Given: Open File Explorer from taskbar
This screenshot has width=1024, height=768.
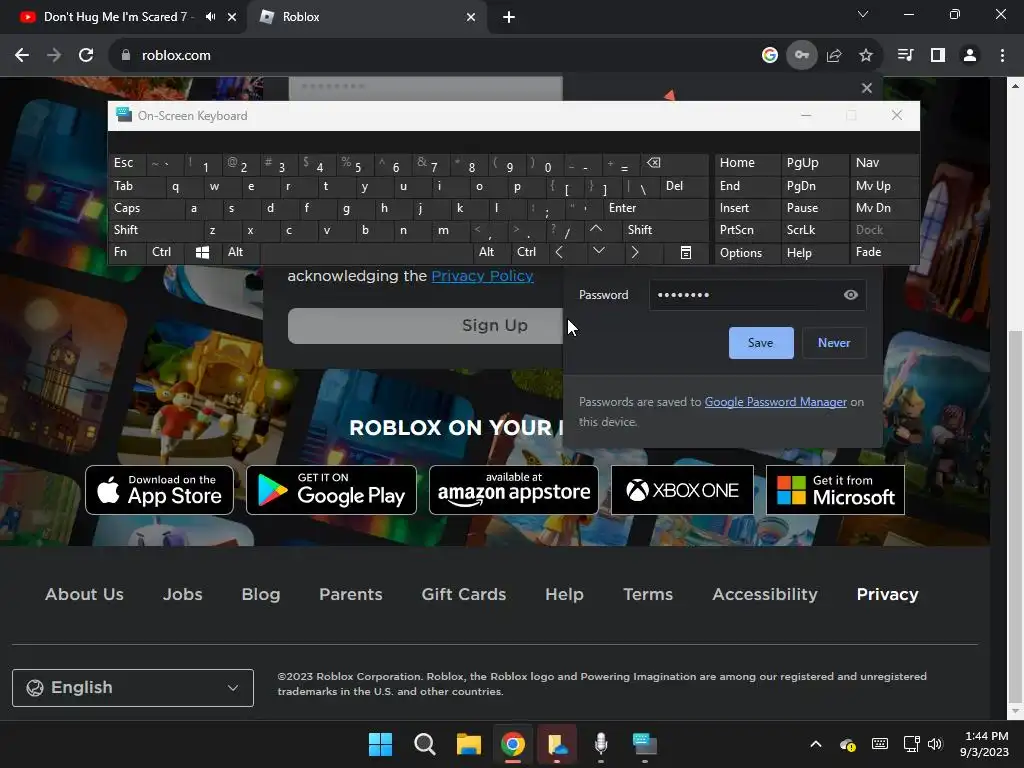Looking at the screenshot, I should pos(468,744).
